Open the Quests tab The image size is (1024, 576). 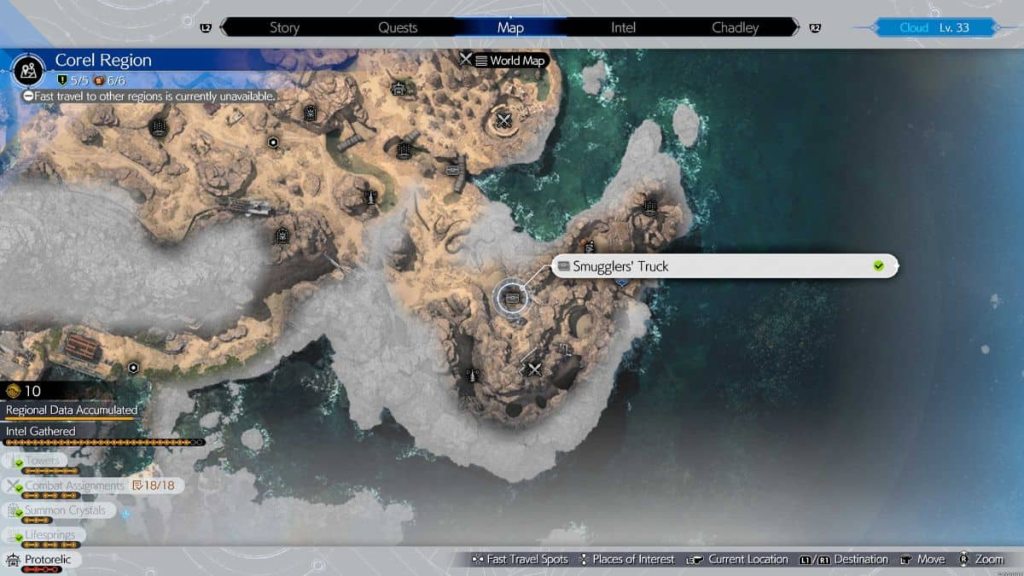coord(397,27)
